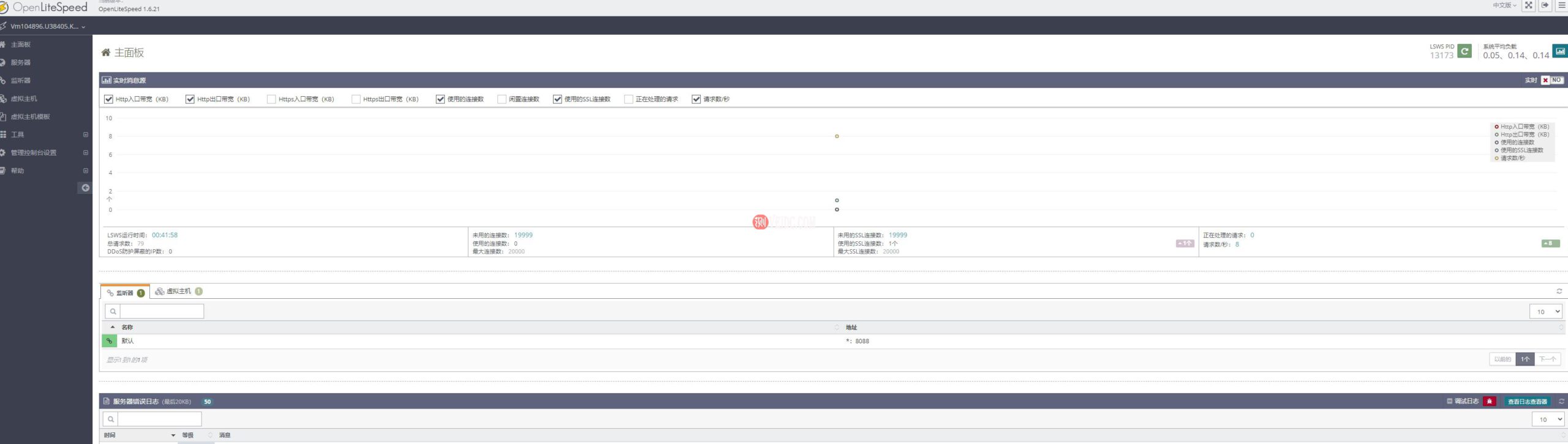
Task: Uncheck the Http入口带宽 (KB) checkbox
Action: pyautogui.click(x=108, y=99)
